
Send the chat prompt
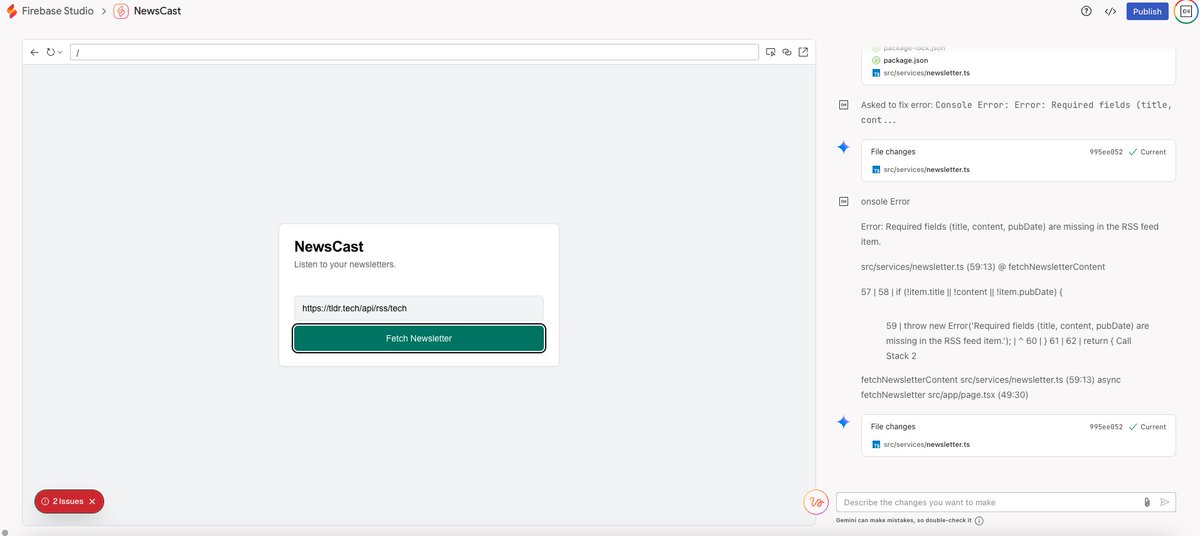point(1165,502)
